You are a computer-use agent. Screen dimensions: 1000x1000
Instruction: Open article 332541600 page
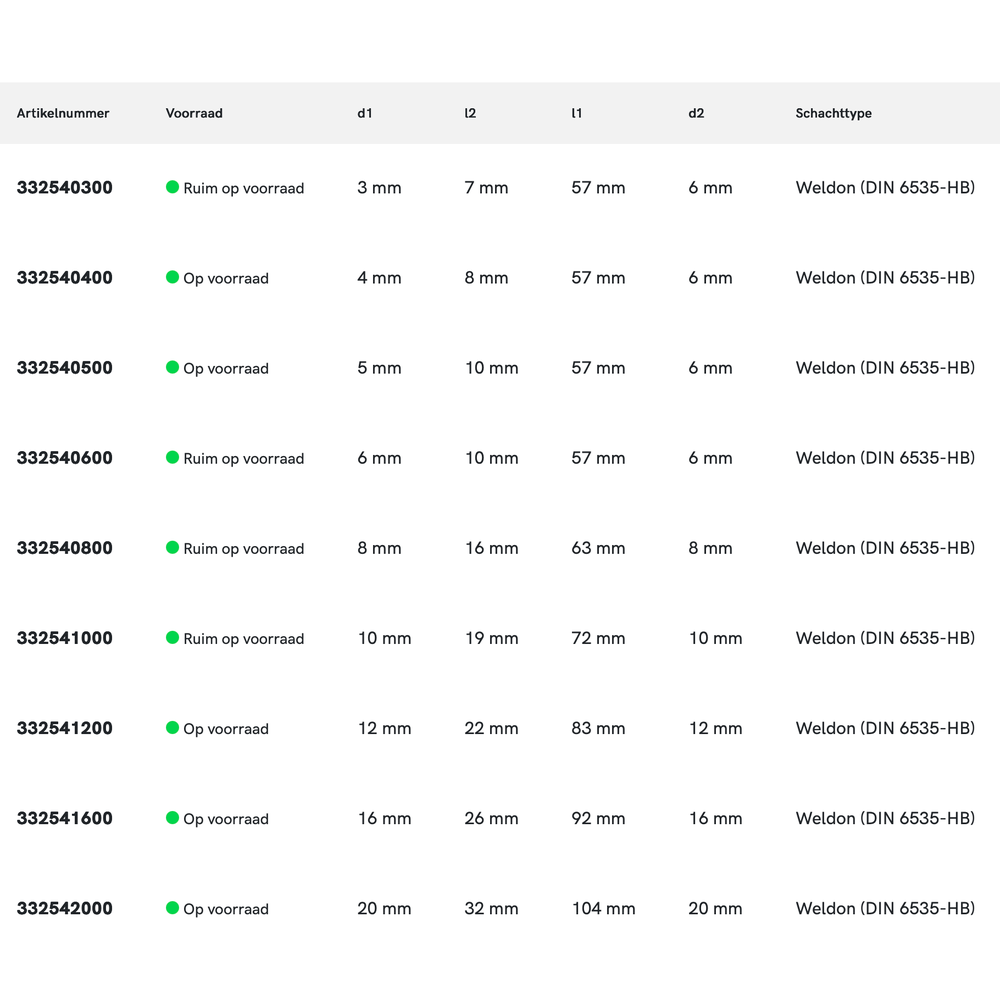click(64, 818)
